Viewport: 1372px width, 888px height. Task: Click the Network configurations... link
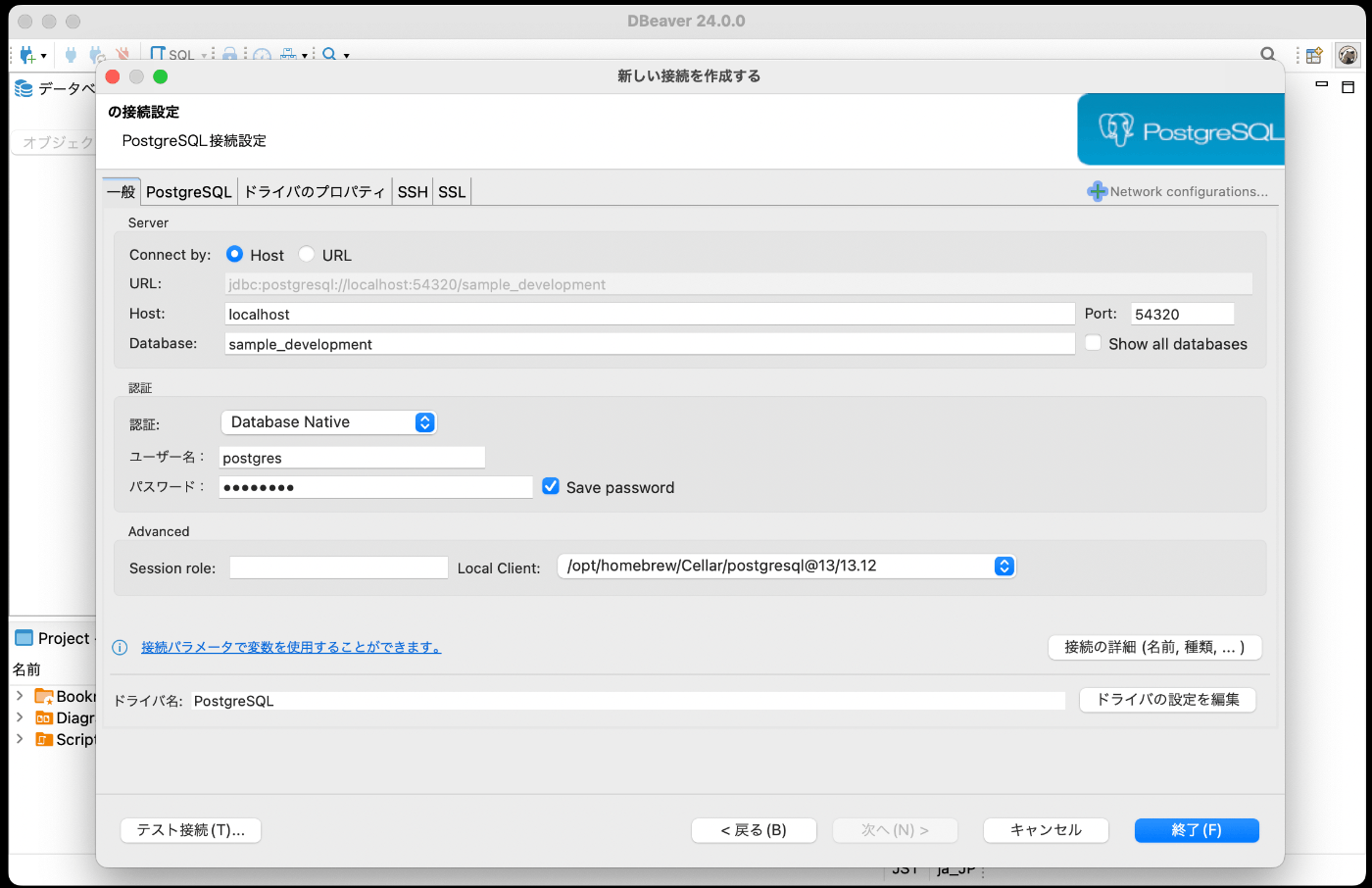point(1189,191)
